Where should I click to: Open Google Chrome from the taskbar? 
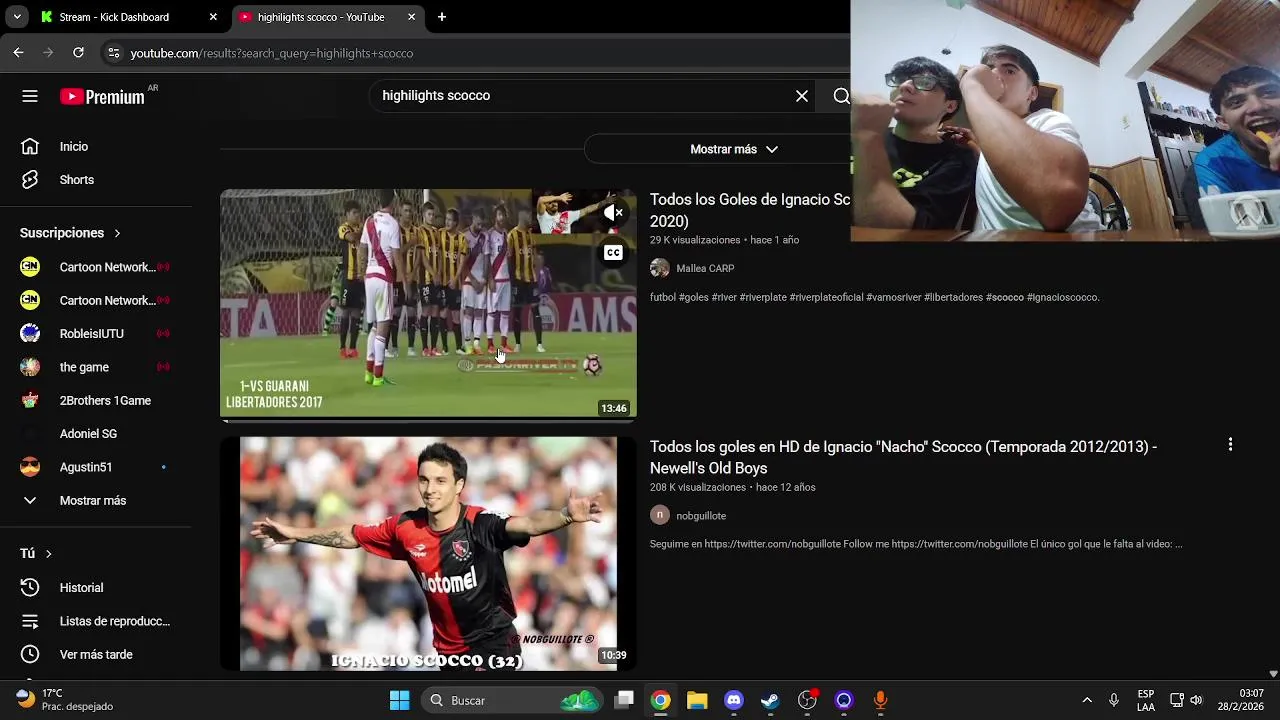661,700
